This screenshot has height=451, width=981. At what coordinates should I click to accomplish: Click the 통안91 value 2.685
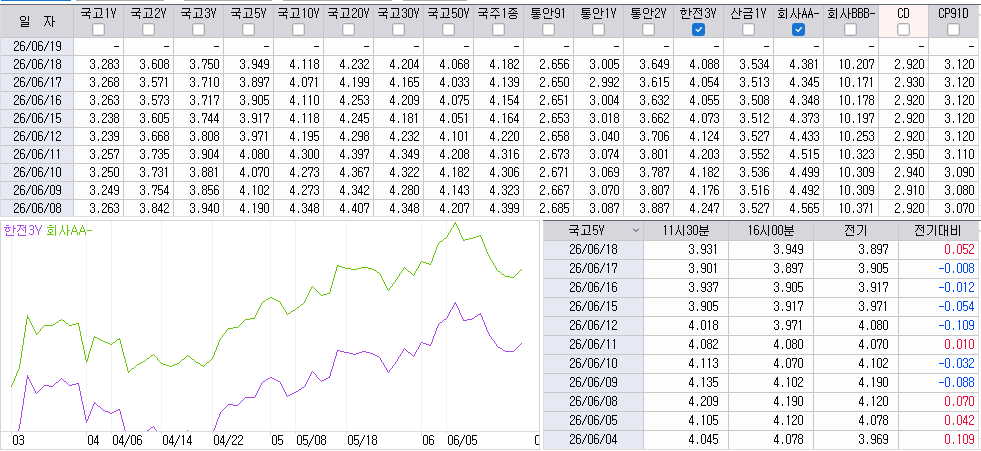click(x=554, y=208)
